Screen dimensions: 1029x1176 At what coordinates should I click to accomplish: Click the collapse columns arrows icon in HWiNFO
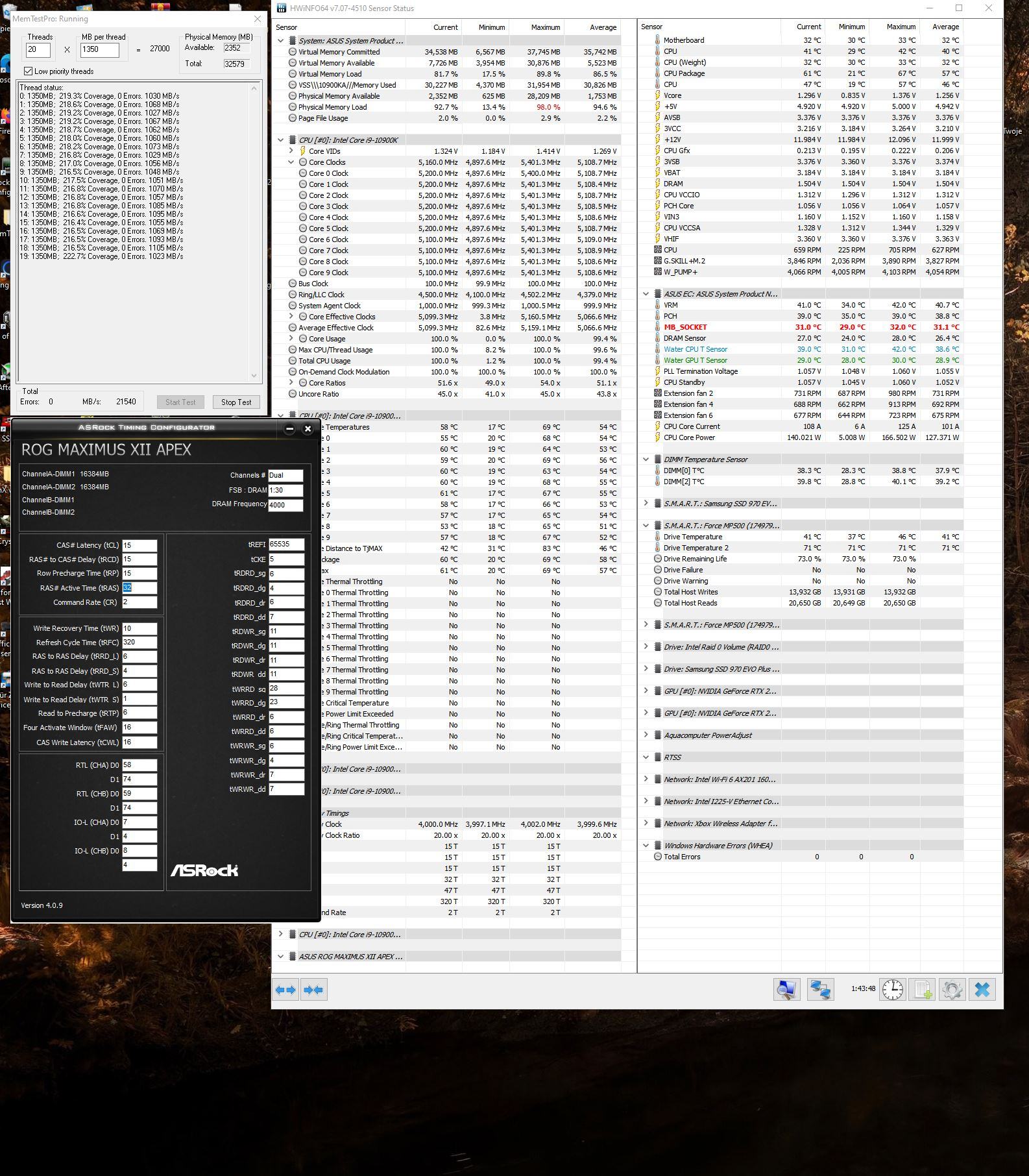point(313,990)
